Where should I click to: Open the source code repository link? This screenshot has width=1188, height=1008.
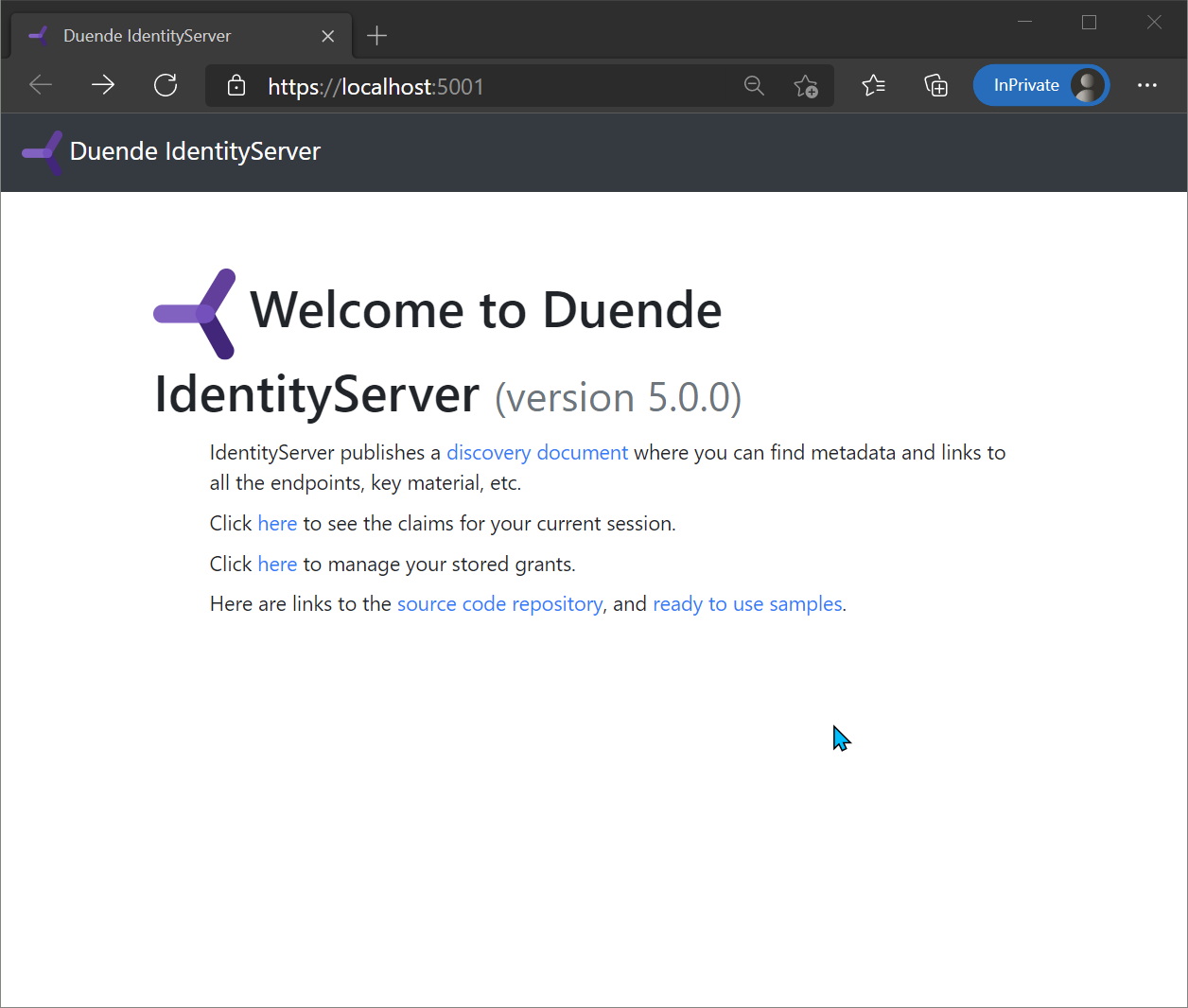(499, 604)
